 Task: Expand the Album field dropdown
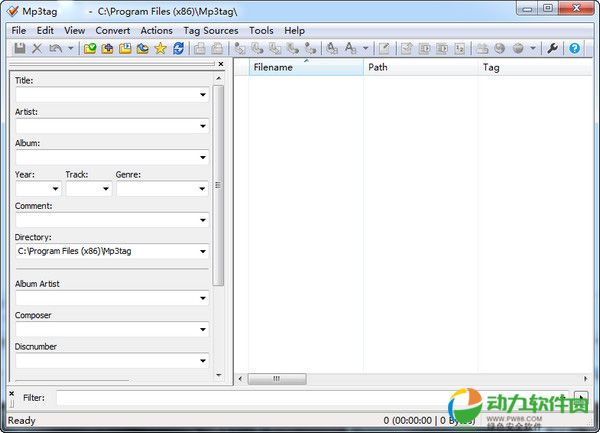coord(203,157)
